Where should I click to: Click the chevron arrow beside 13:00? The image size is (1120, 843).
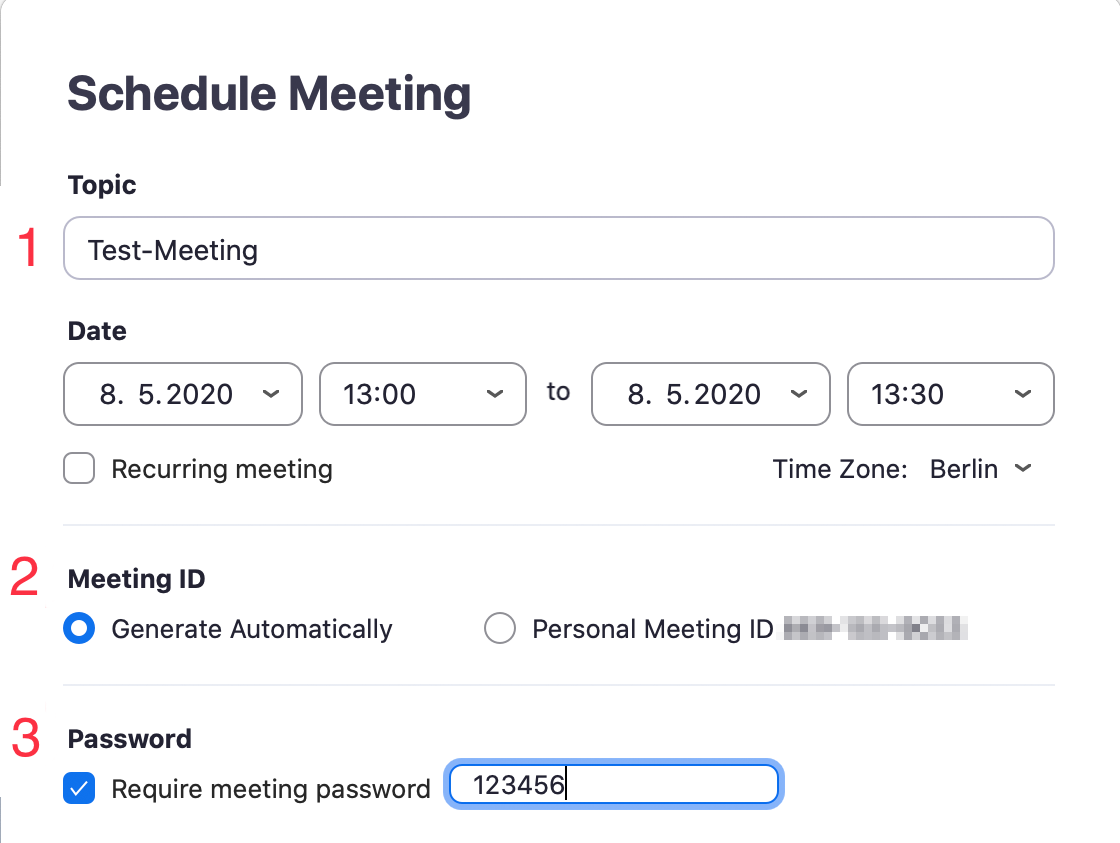click(494, 394)
